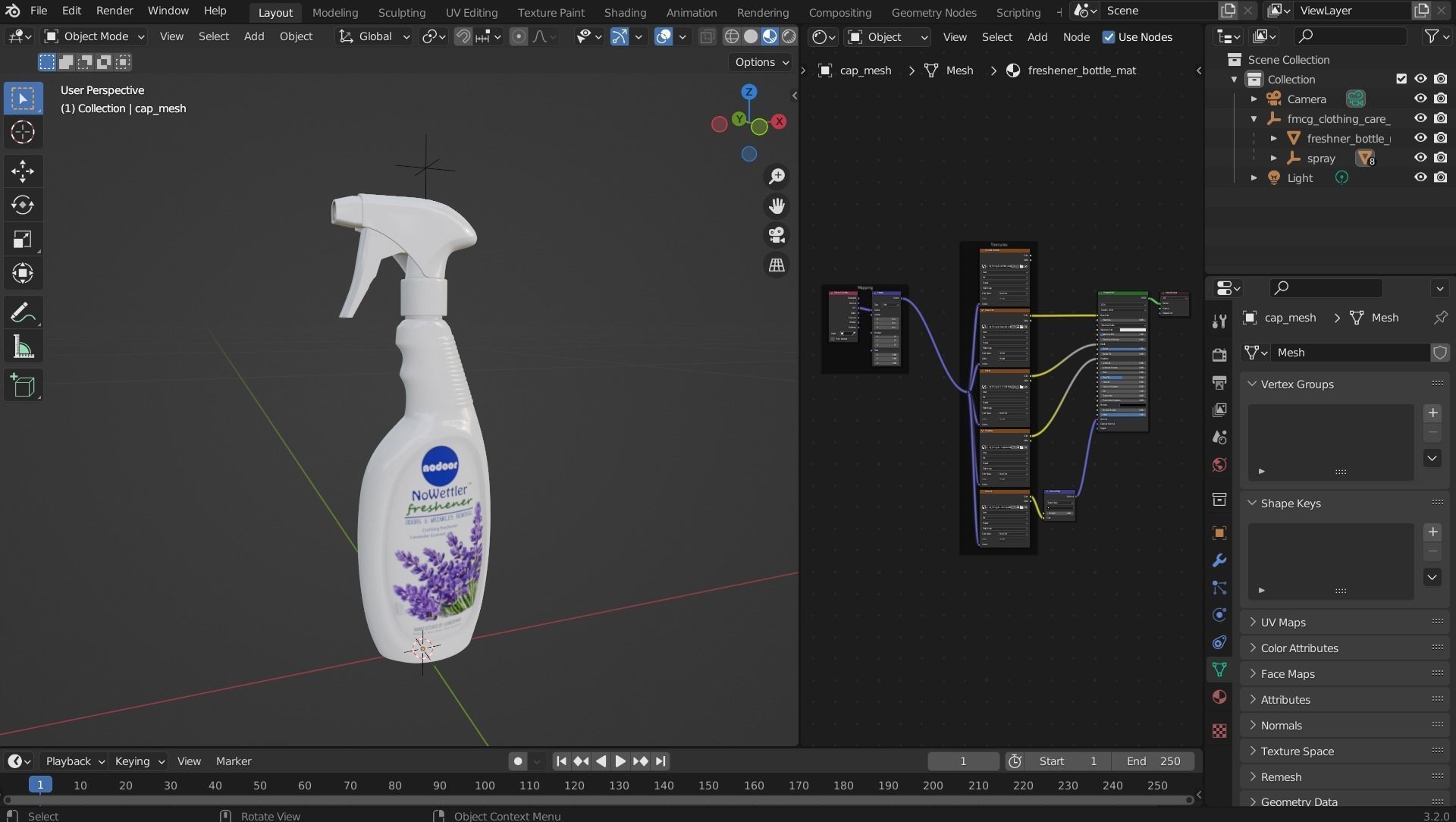Disable Collection render camera icon
1456x822 pixels.
pyautogui.click(x=1440, y=79)
